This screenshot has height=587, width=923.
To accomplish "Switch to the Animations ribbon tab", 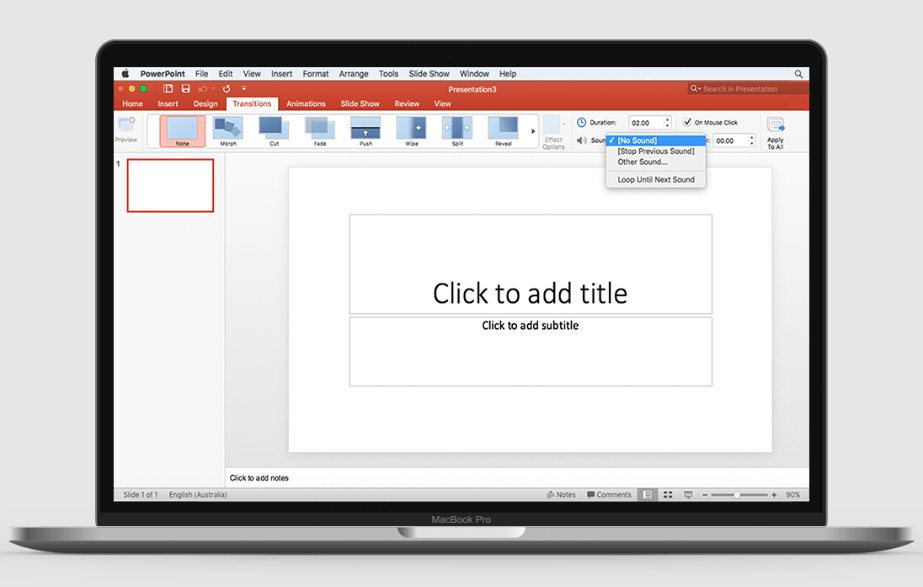I will click(306, 104).
